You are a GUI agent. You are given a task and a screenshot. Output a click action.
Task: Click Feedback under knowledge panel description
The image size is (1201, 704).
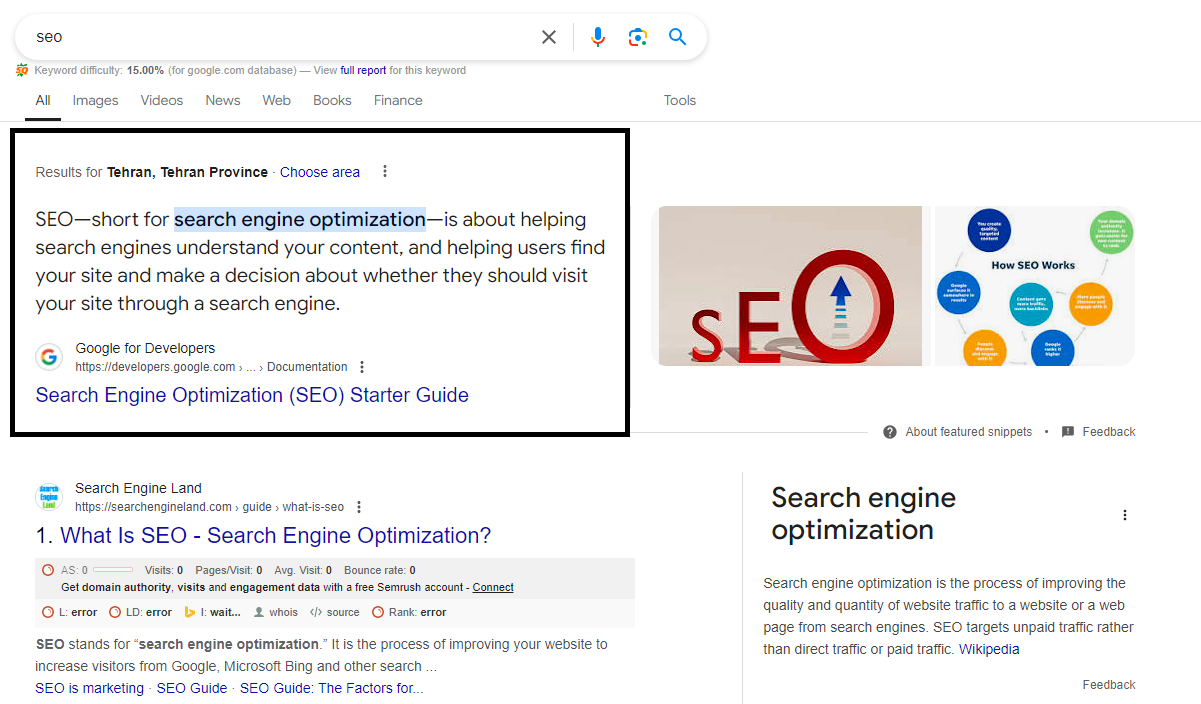pyautogui.click(x=1109, y=685)
